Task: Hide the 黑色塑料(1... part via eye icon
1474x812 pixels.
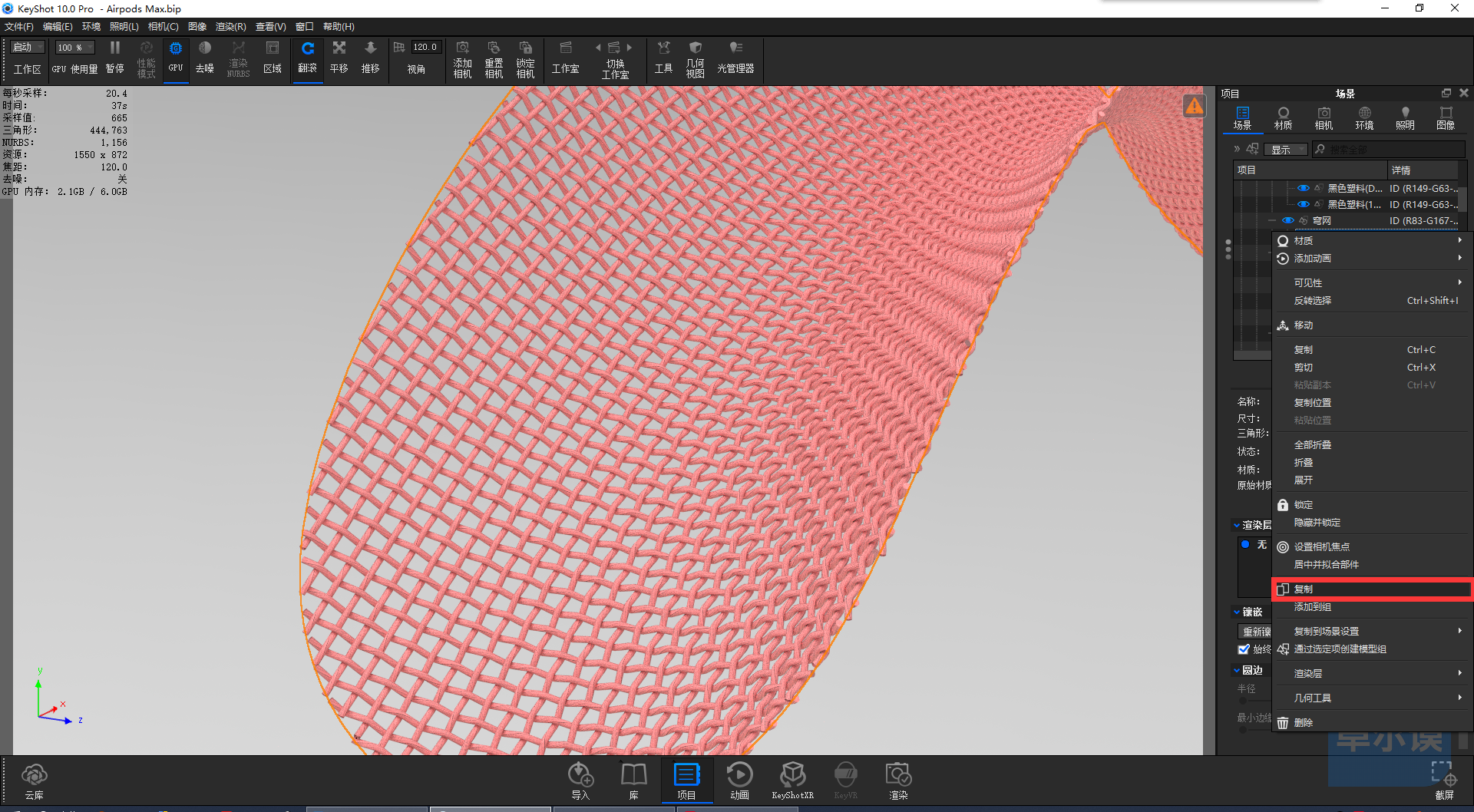Action: pos(1304,204)
